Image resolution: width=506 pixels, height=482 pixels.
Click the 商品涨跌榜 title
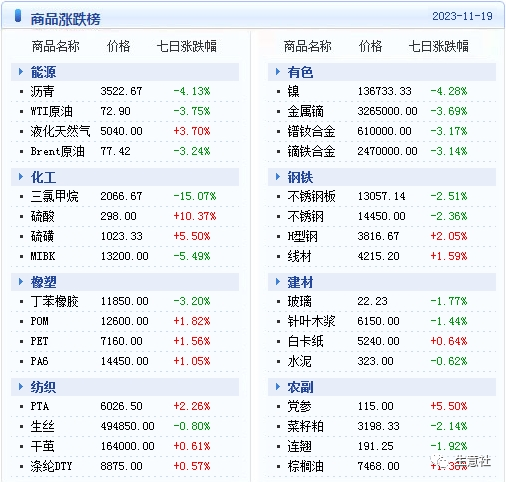[65, 19]
